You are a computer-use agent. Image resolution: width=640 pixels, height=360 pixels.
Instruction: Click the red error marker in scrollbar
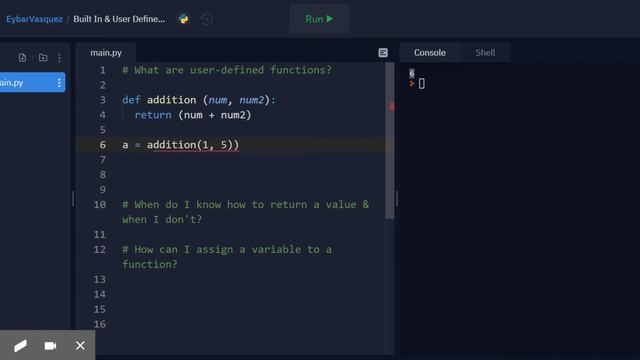point(391,106)
